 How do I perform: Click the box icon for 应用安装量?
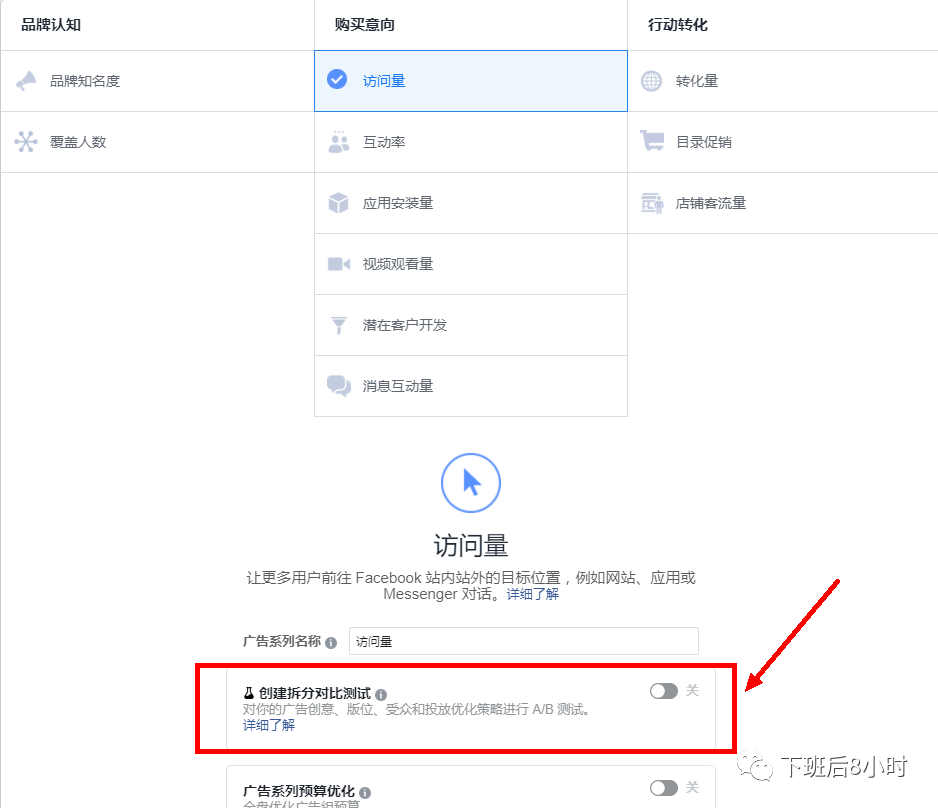(x=339, y=203)
